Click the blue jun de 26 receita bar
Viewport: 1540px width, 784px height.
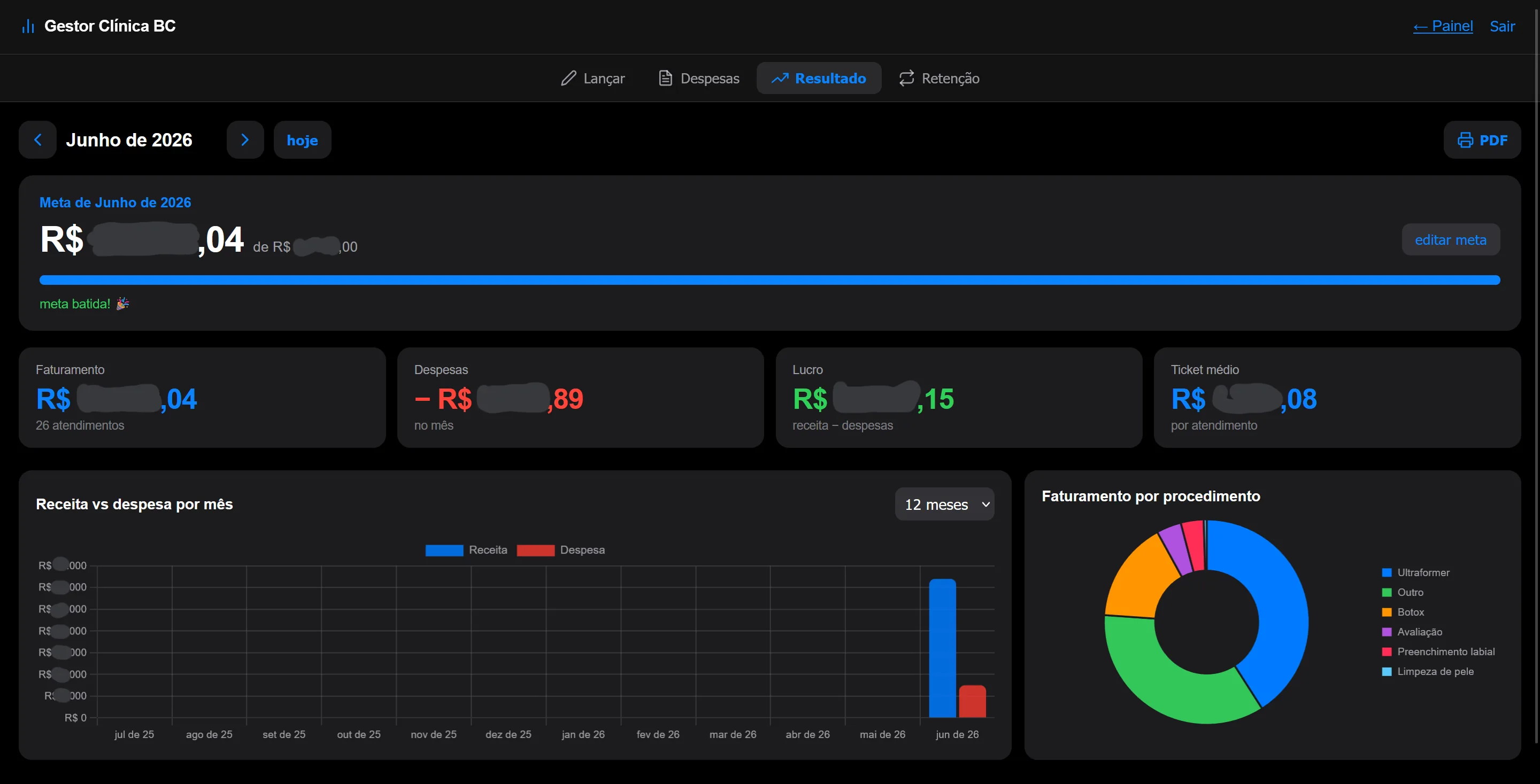[x=942, y=648]
